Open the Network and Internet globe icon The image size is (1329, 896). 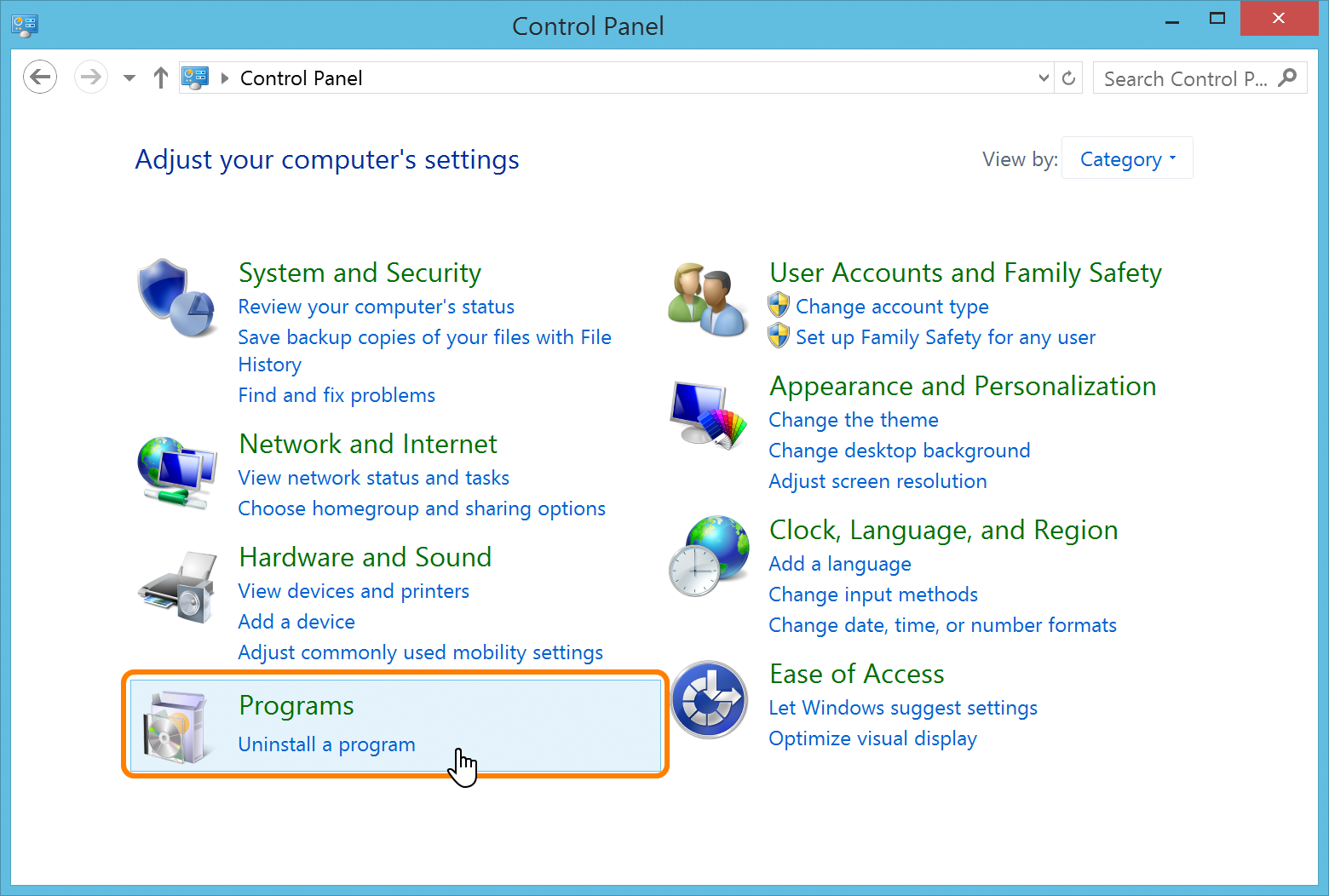coord(176,473)
